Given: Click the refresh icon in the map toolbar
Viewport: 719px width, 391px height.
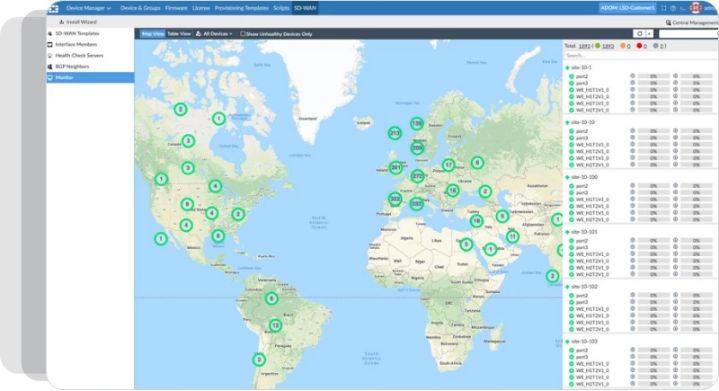Looking at the screenshot, I should point(640,34).
